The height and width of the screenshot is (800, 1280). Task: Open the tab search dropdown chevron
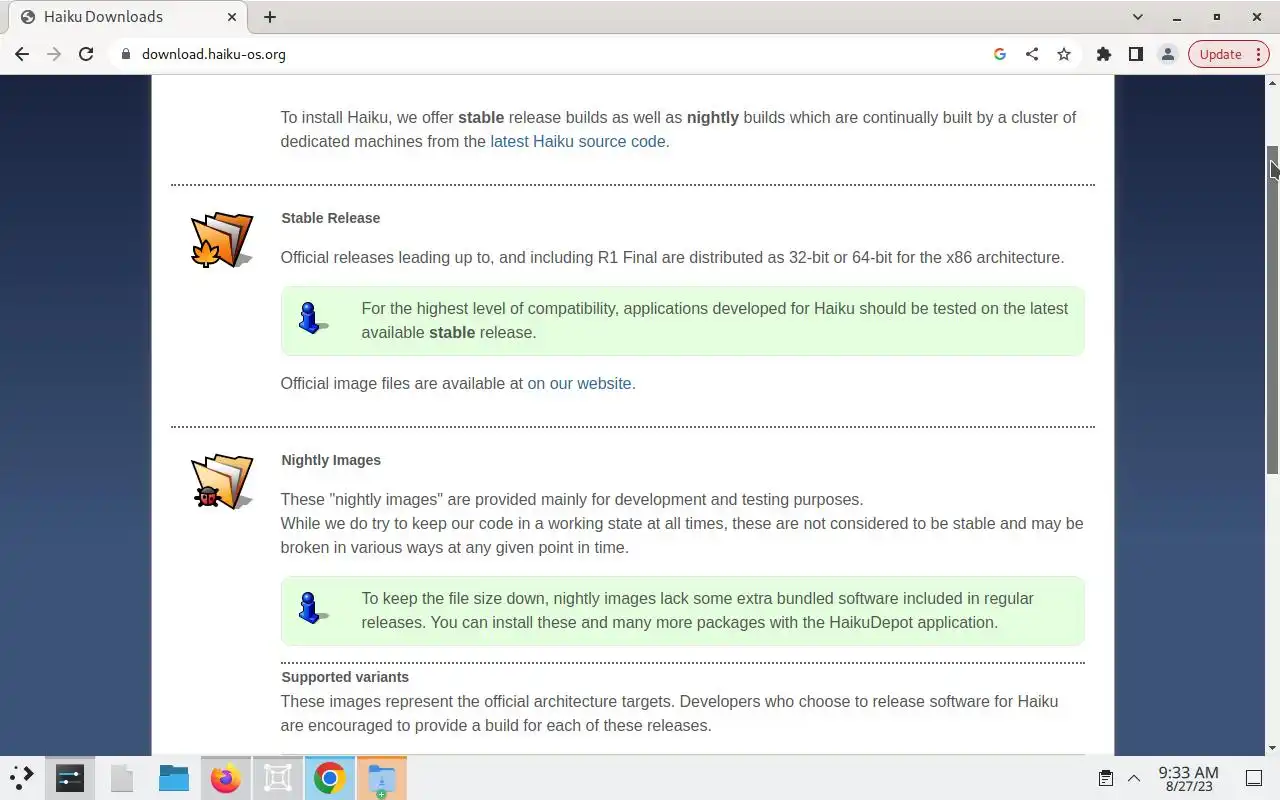pyautogui.click(x=1138, y=17)
